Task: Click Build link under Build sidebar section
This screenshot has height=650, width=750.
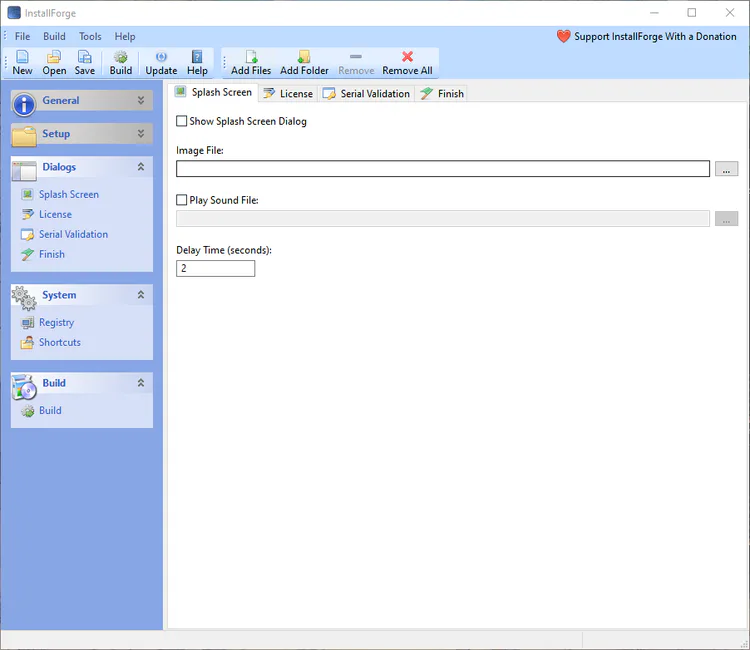Action: click(50, 410)
